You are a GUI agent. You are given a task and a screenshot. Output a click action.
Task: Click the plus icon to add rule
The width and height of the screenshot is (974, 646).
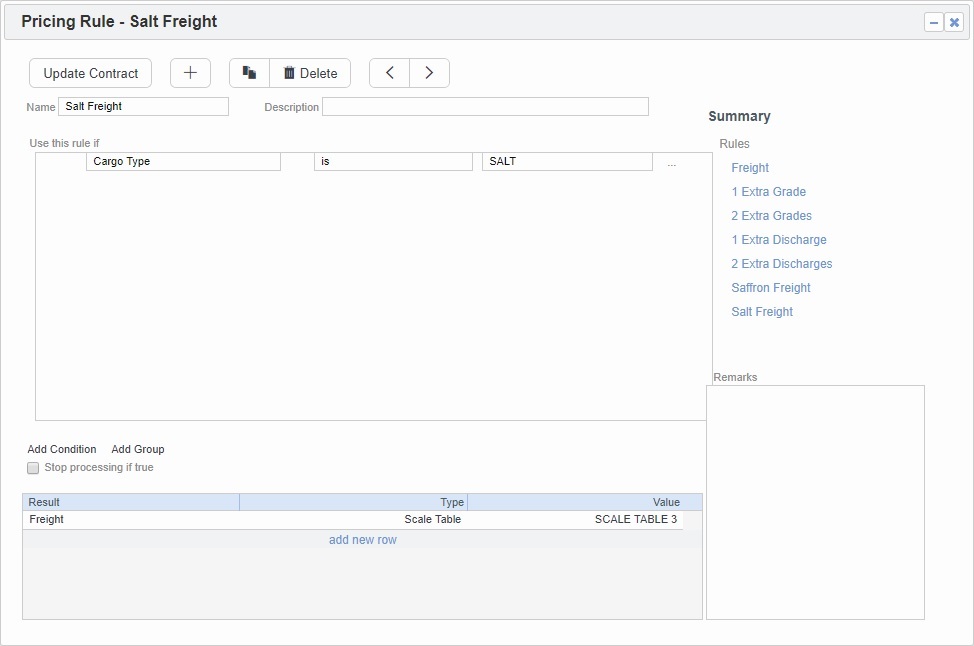pyautogui.click(x=190, y=73)
